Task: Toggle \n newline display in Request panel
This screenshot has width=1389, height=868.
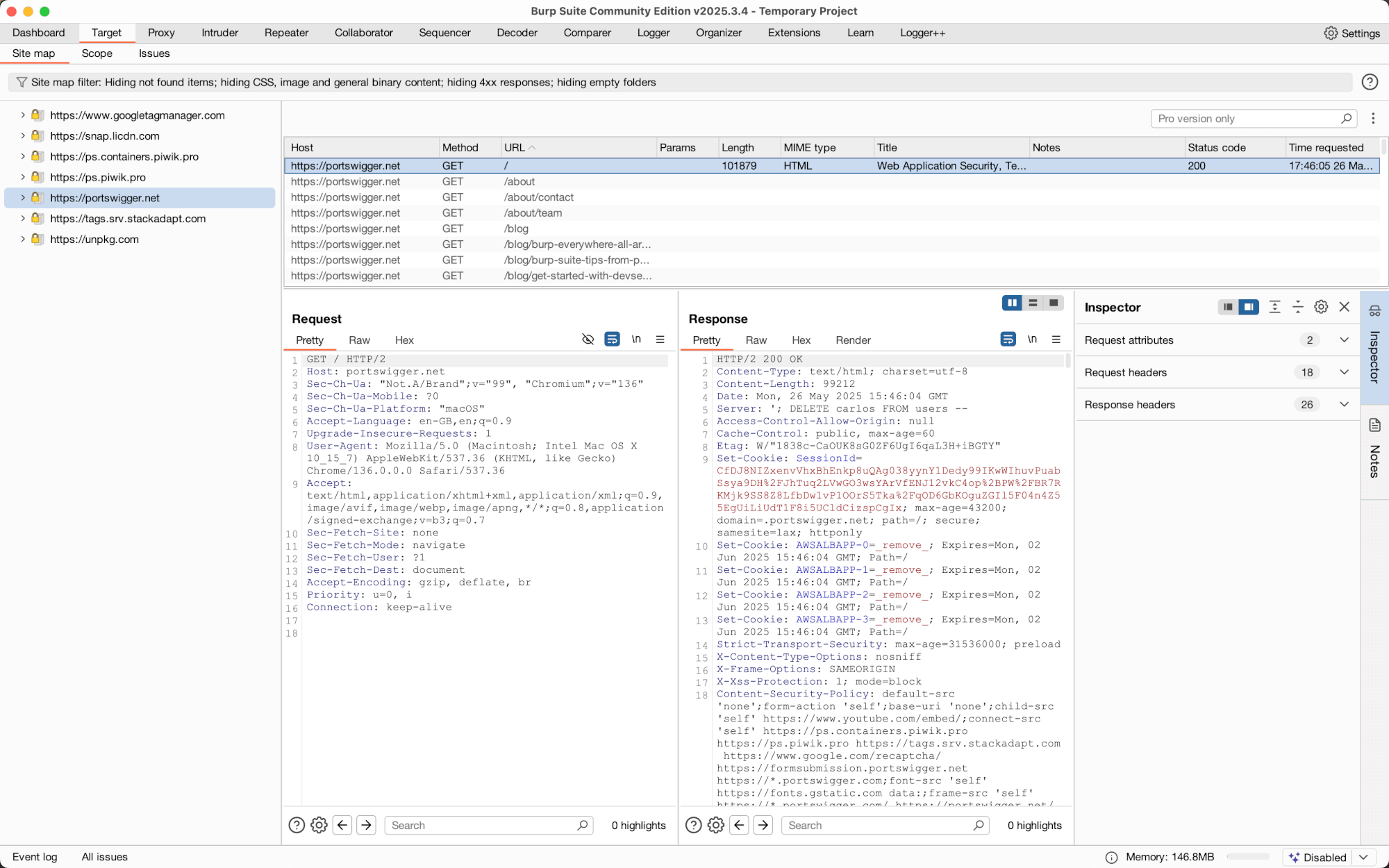Action: [636, 339]
